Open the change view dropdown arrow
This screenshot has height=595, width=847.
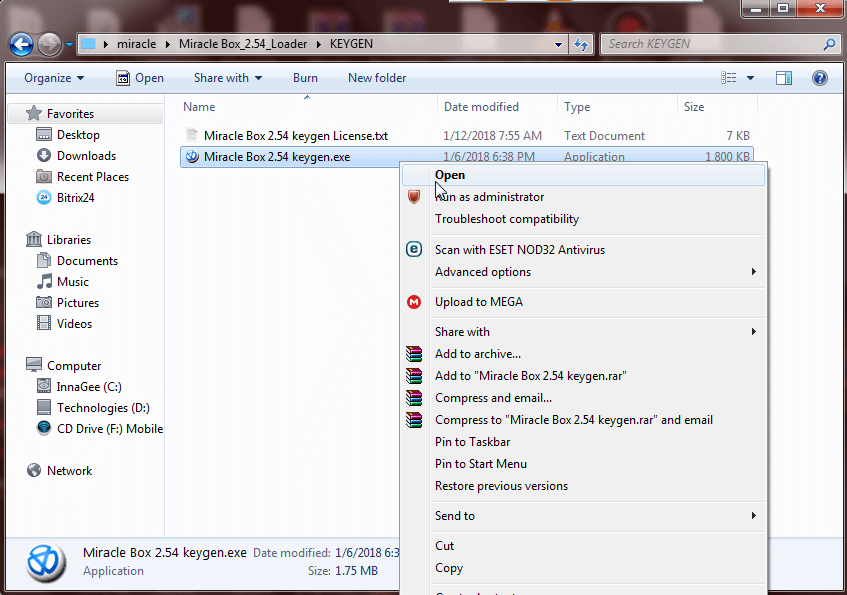click(749, 77)
